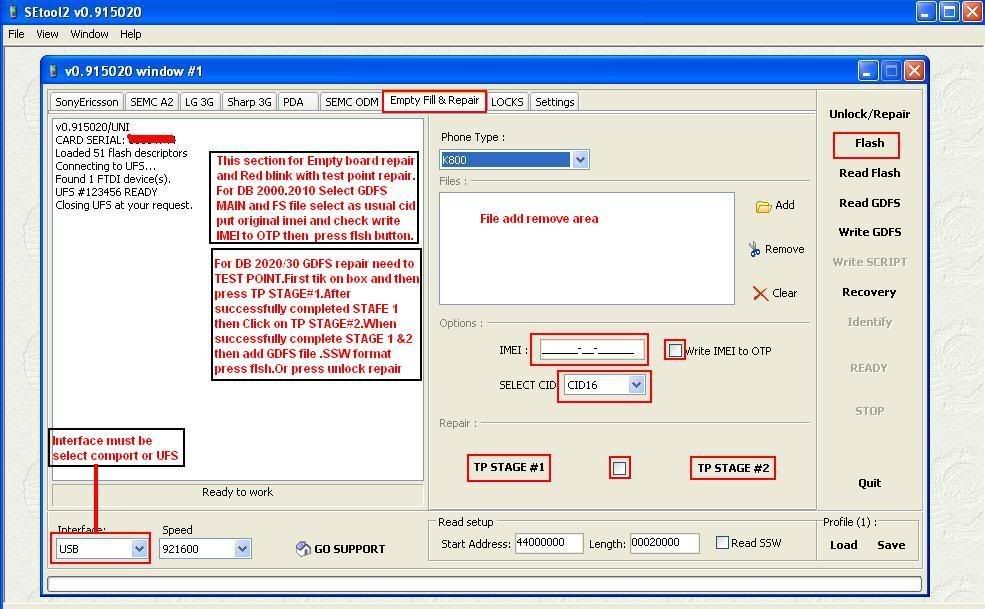
Task: Click the progress bar at the bottom
Action: pyautogui.click(x=484, y=584)
